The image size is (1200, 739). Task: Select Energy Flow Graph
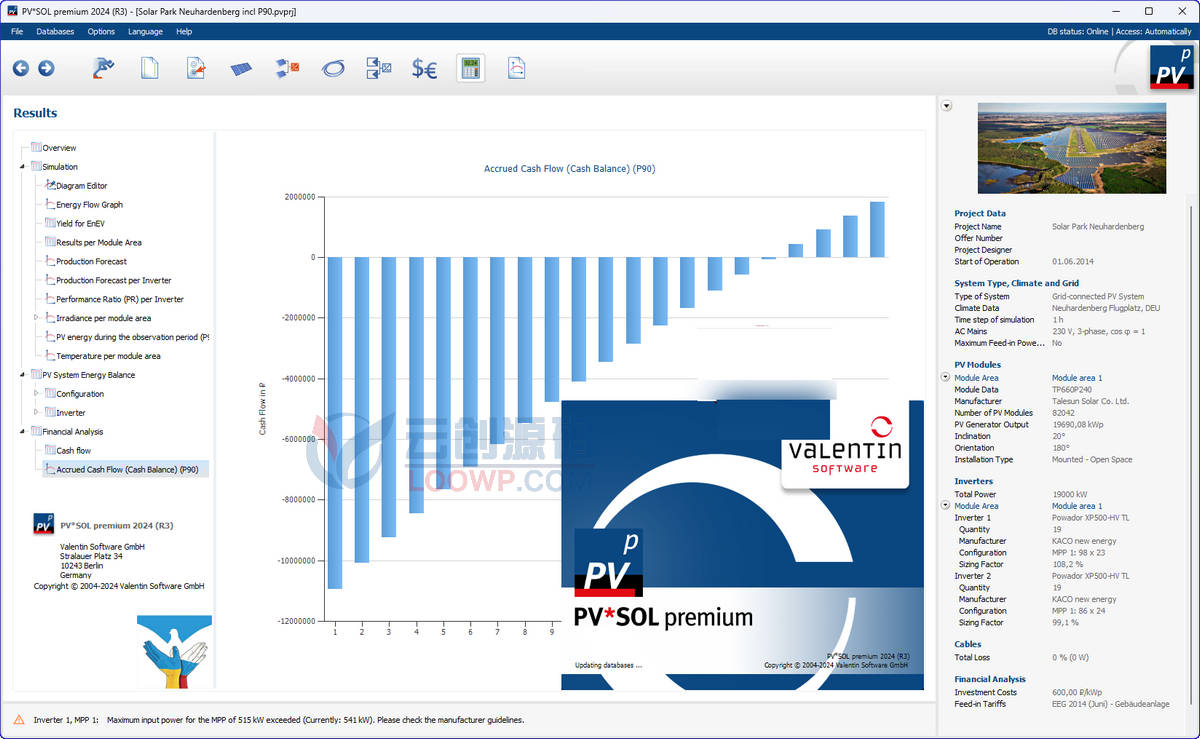tap(90, 205)
